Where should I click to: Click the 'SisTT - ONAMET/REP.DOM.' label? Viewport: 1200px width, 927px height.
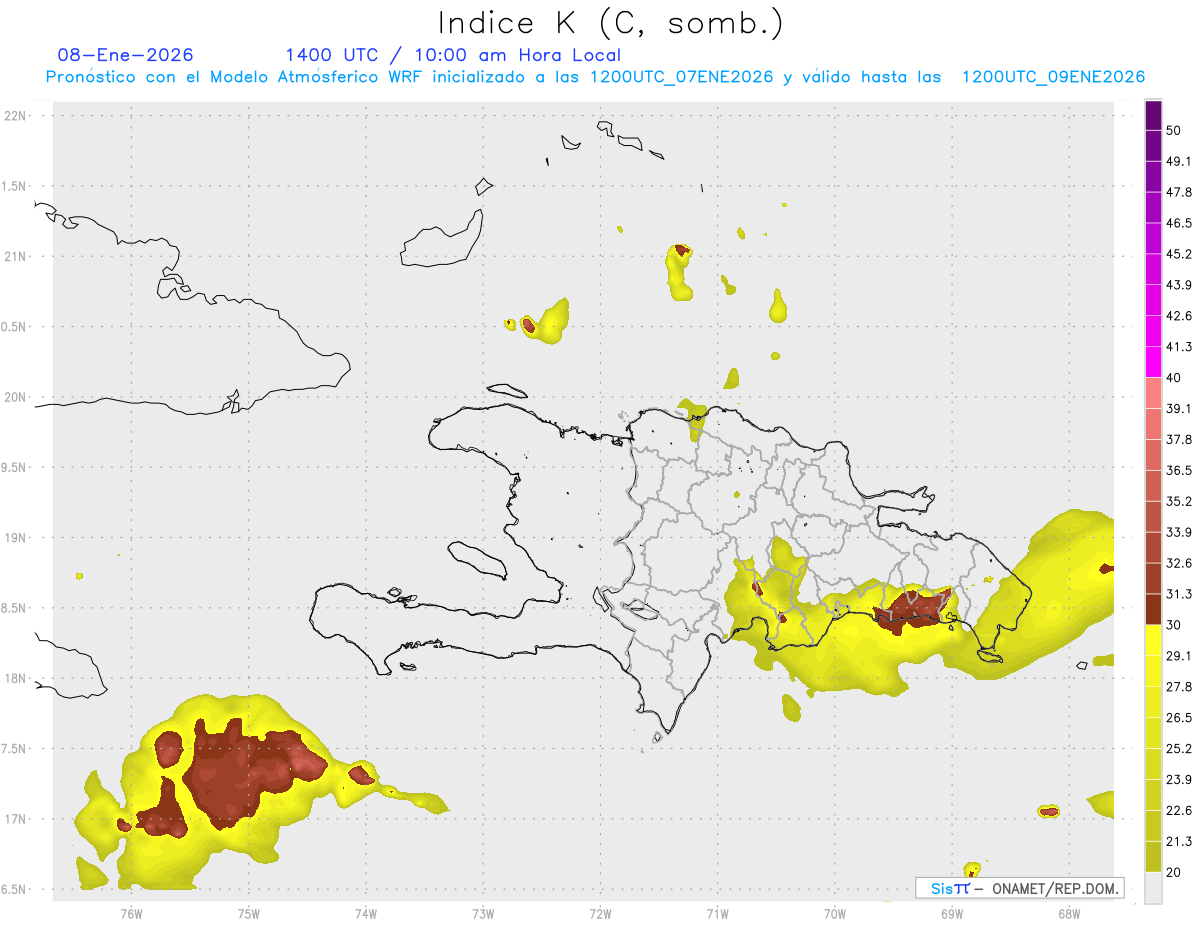(x=1019, y=888)
